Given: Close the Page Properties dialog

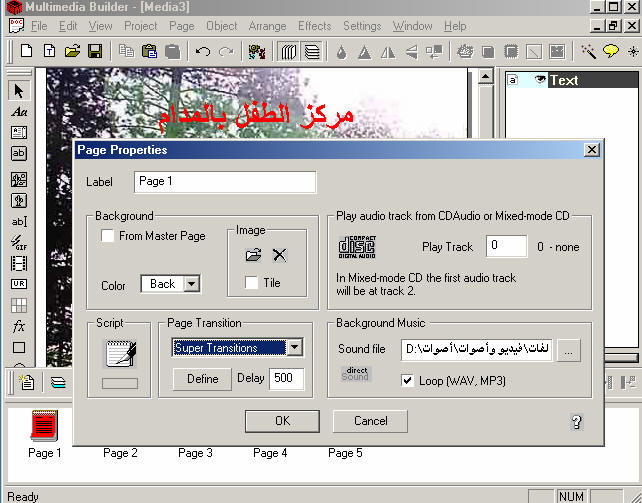Looking at the screenshot, I should coord(592,150).
